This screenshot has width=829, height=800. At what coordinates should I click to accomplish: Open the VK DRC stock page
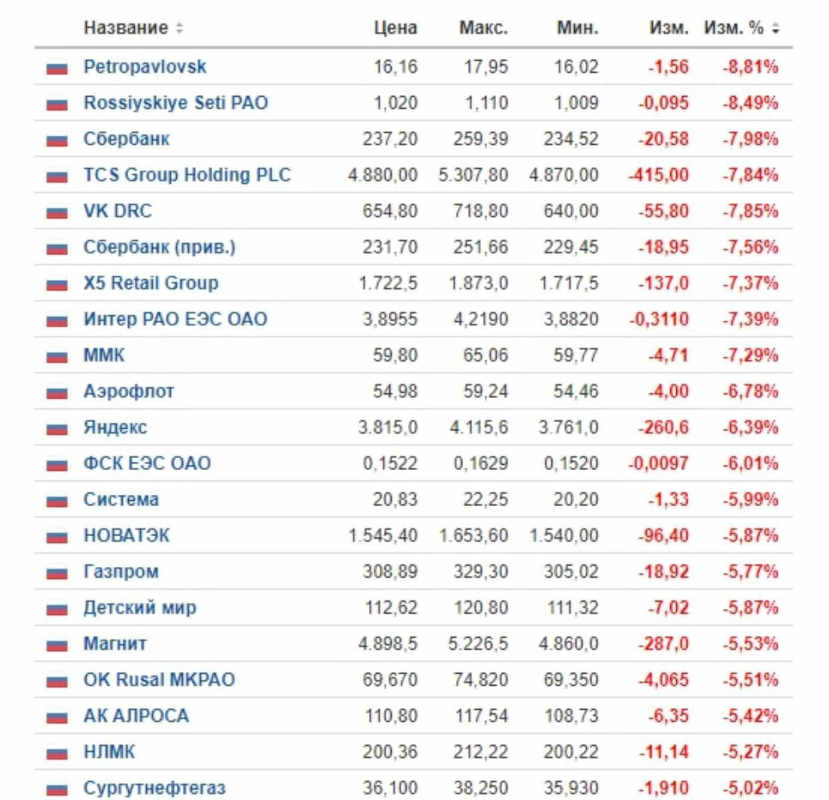click(x=117, y=211)
